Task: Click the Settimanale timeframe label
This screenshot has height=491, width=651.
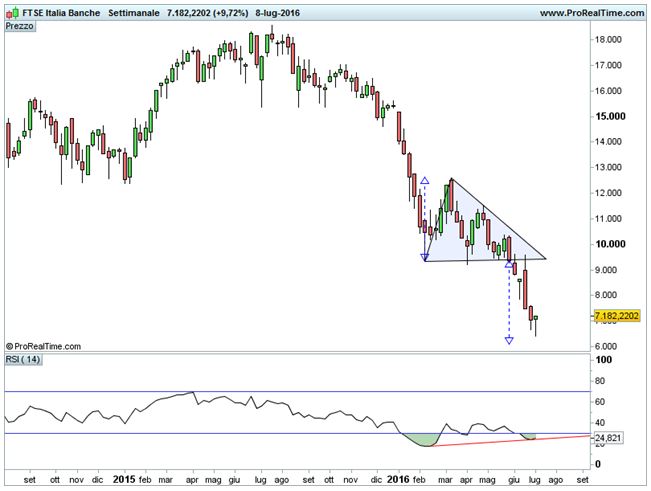Action: (x=134, y=13)
